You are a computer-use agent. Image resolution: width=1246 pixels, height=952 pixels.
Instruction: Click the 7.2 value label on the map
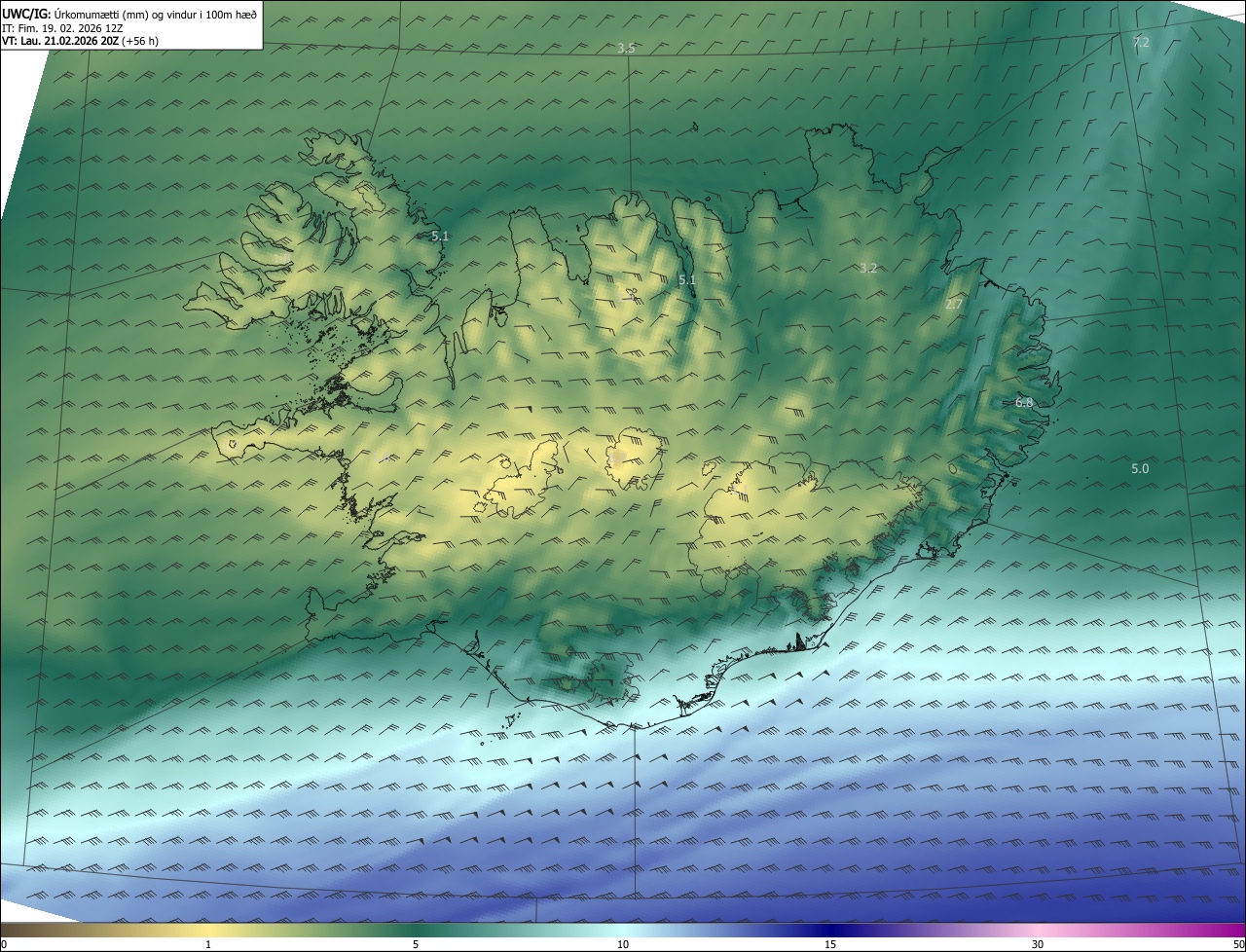[x=1141, y=42]
